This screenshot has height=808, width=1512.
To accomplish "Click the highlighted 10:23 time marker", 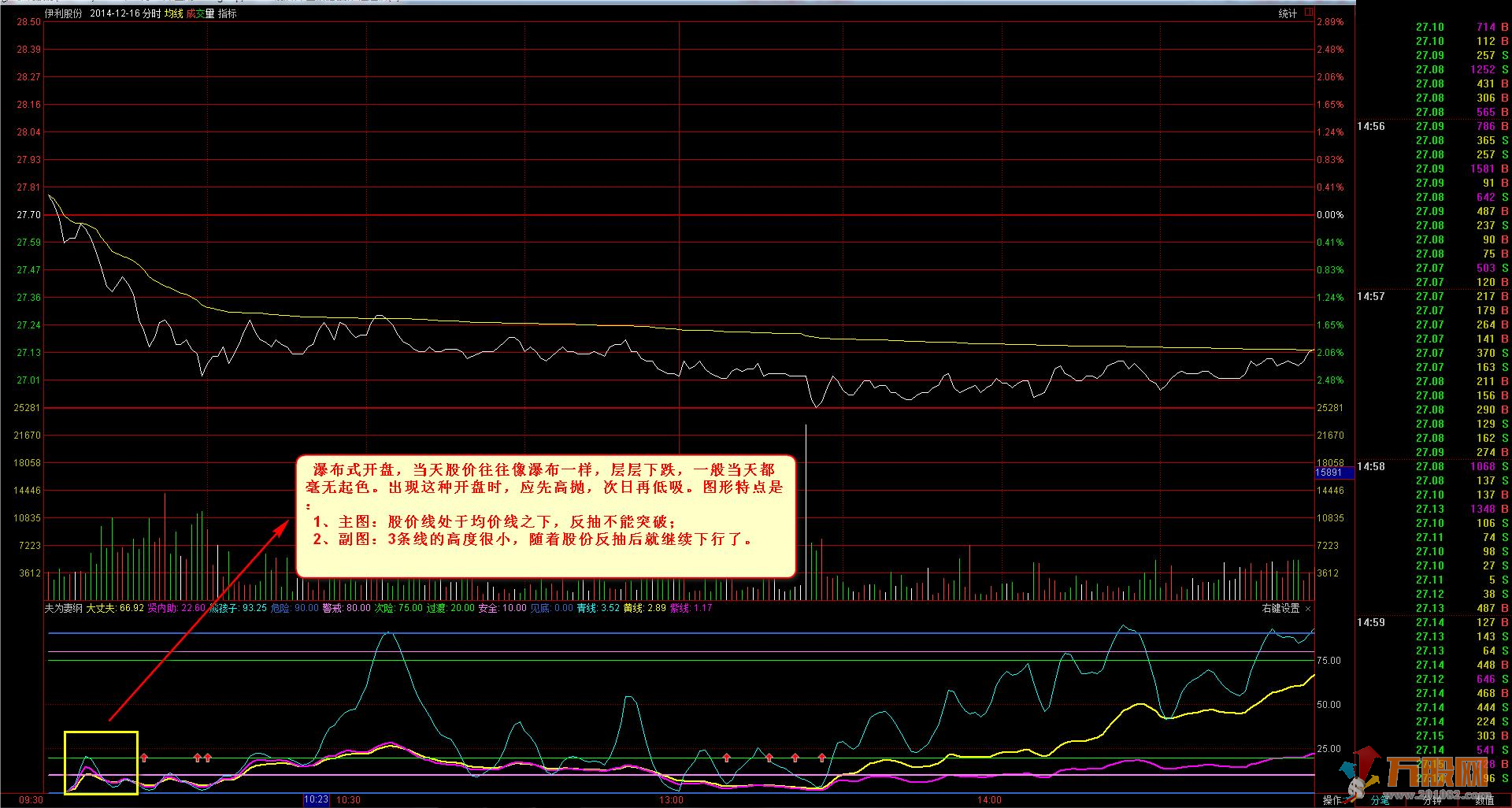I will tap(317, 799).
